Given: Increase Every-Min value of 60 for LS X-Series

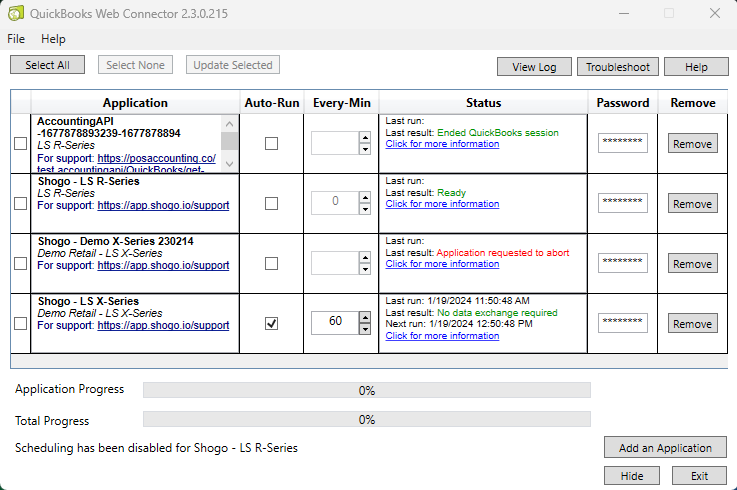Looking at the screenshot, I should [365, 317].
